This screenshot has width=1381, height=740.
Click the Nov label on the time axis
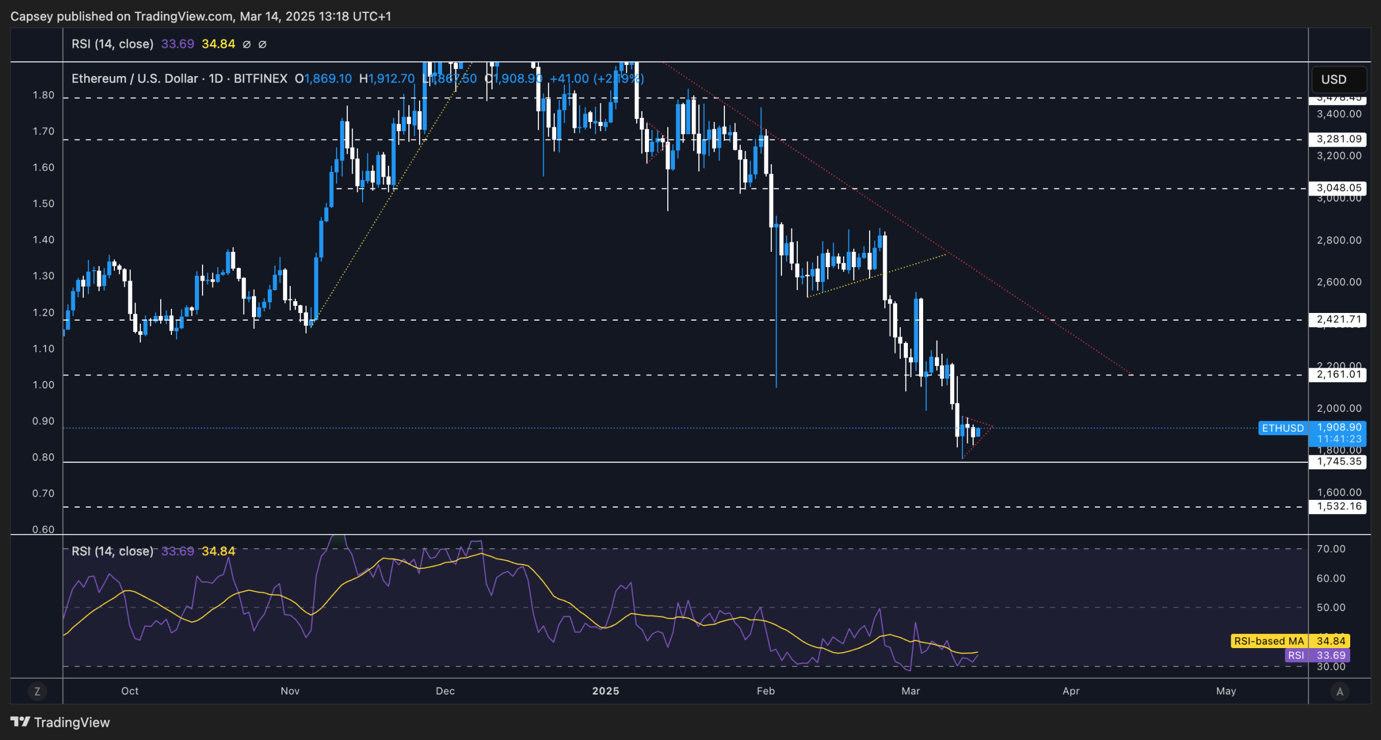point(290,691)
